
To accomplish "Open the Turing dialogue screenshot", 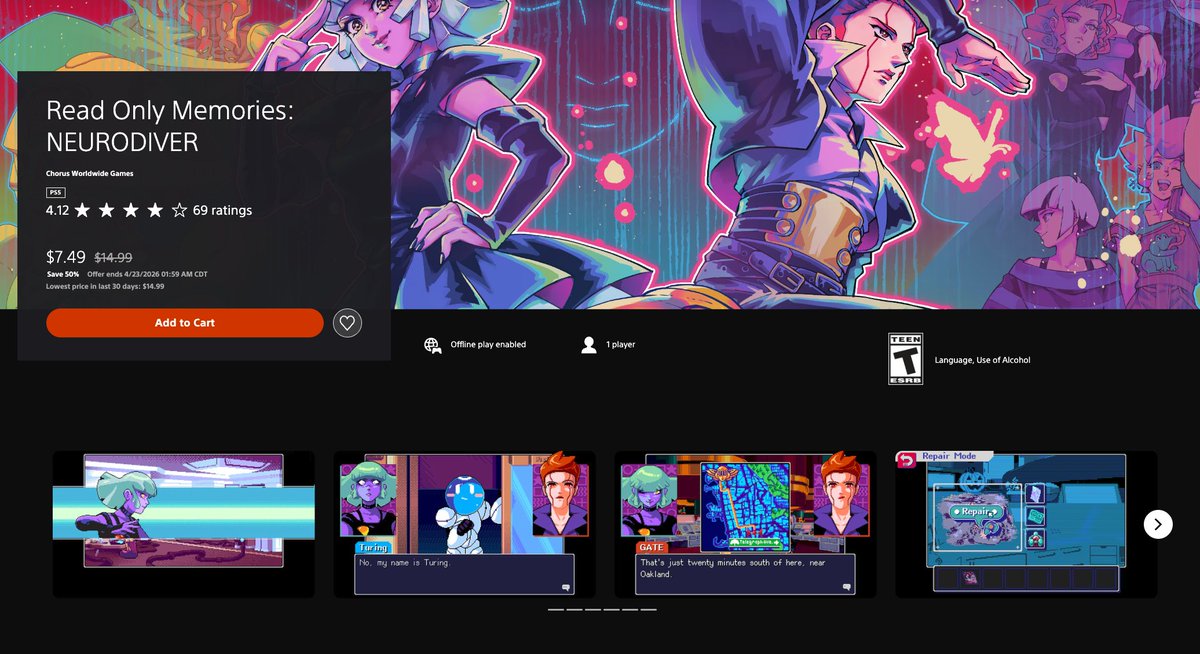I will click(465, 525).
